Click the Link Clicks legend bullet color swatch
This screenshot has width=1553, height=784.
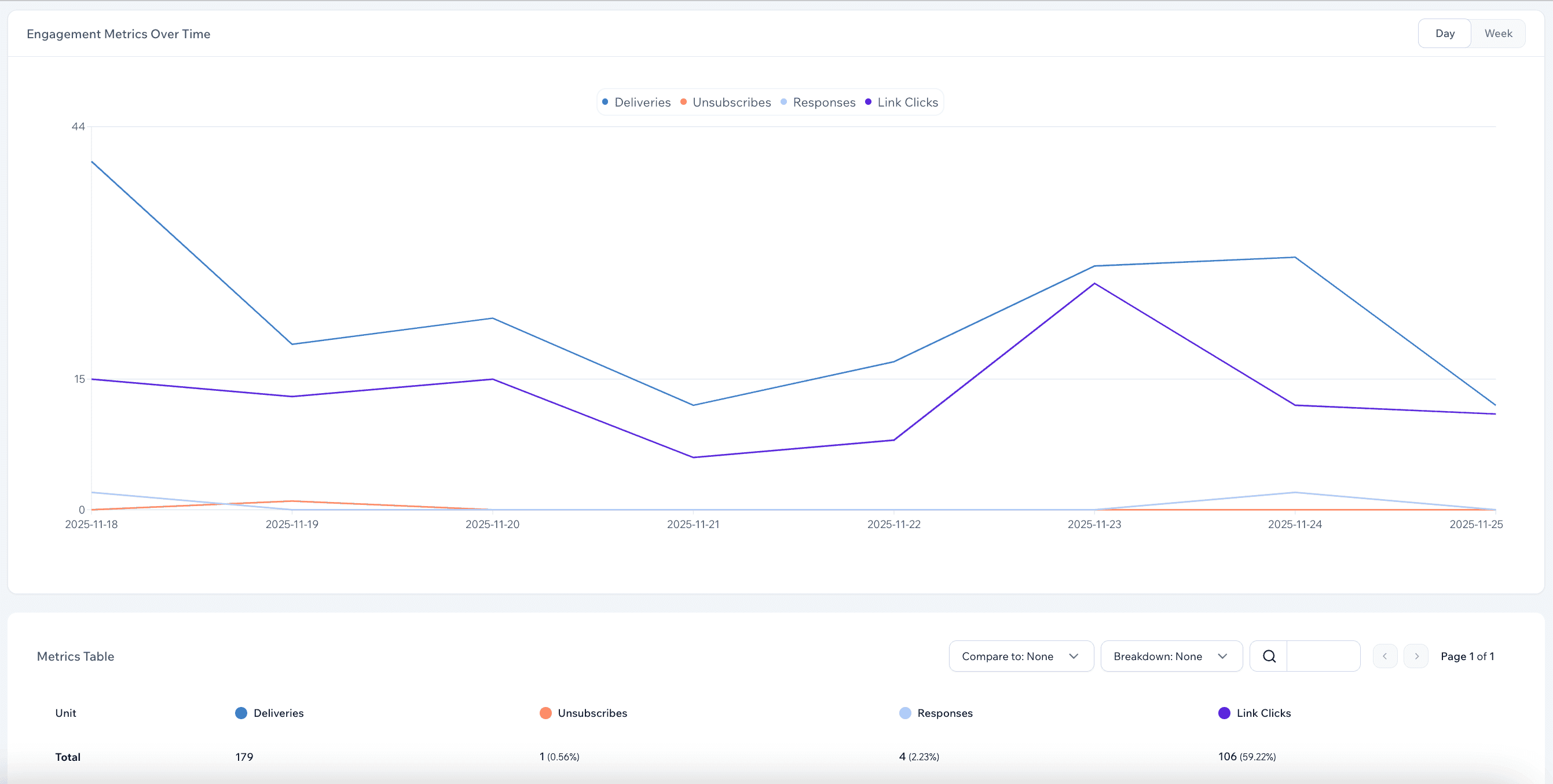tap(867, 102)
